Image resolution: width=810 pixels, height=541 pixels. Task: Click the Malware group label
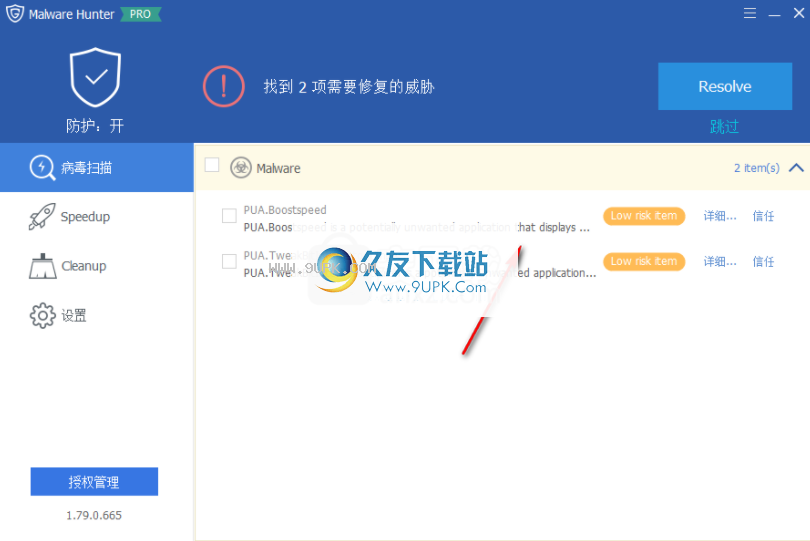pyautogui.click(x=278, y=168)
